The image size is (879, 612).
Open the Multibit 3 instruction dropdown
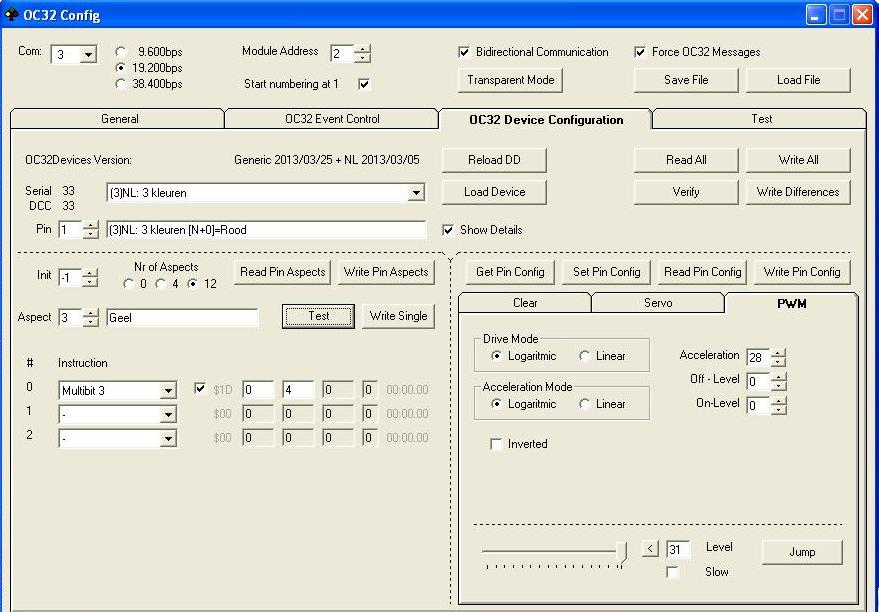pyautogui.click(x=168, y=390)
